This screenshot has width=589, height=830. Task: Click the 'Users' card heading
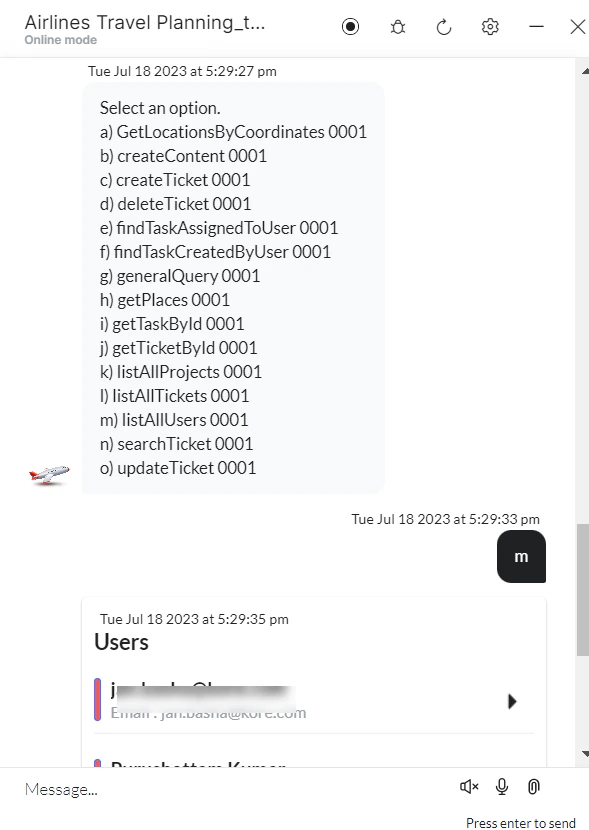coord(121,642)
